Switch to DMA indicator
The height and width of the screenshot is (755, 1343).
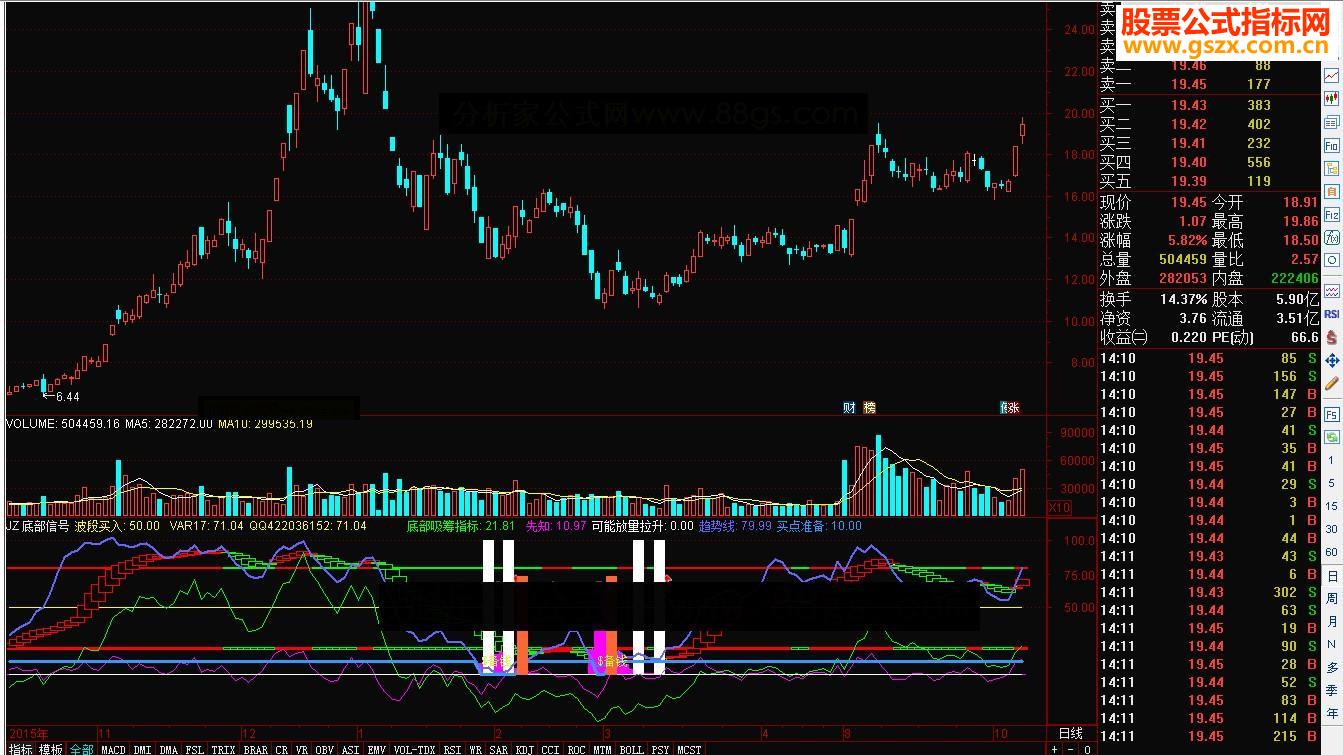pyautogui.click(x=169, y=748)
